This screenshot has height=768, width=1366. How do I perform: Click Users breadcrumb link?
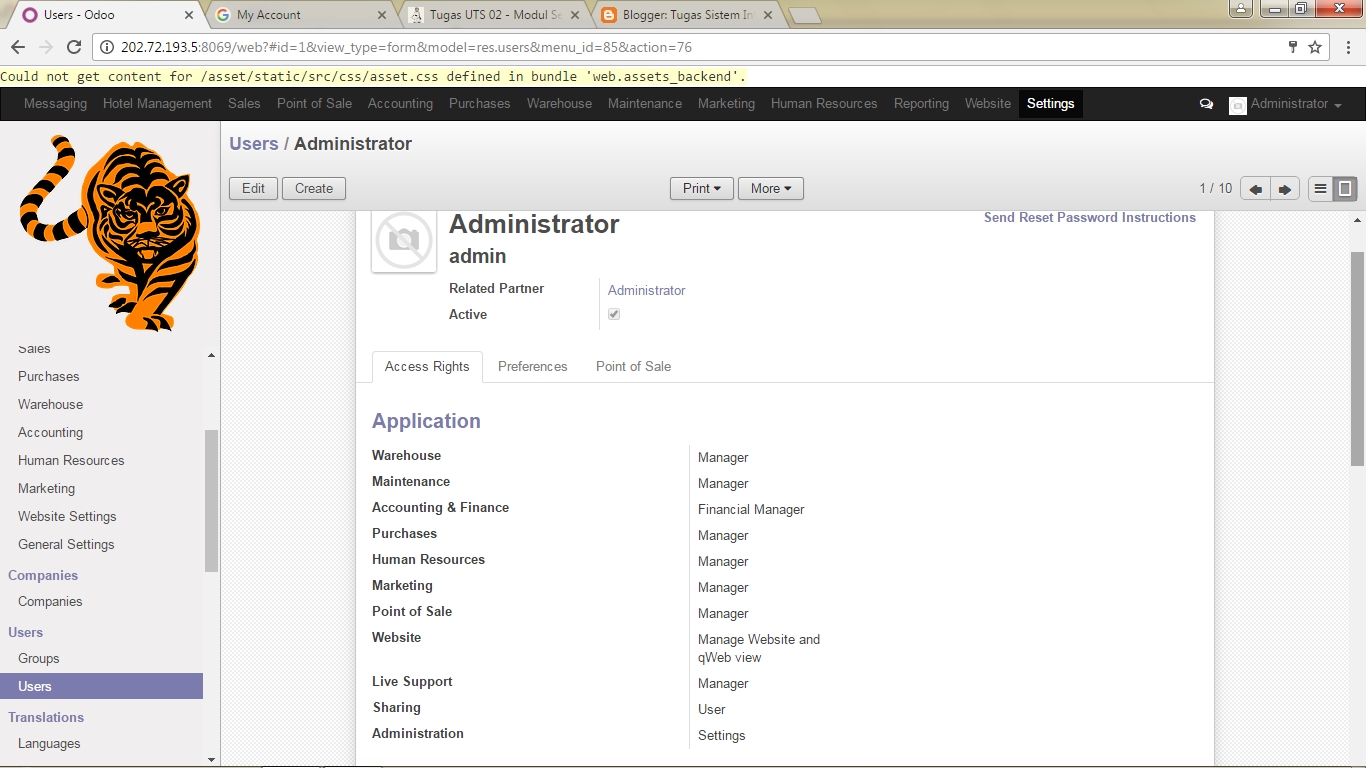pyautogui.click(x=254, y=144)
